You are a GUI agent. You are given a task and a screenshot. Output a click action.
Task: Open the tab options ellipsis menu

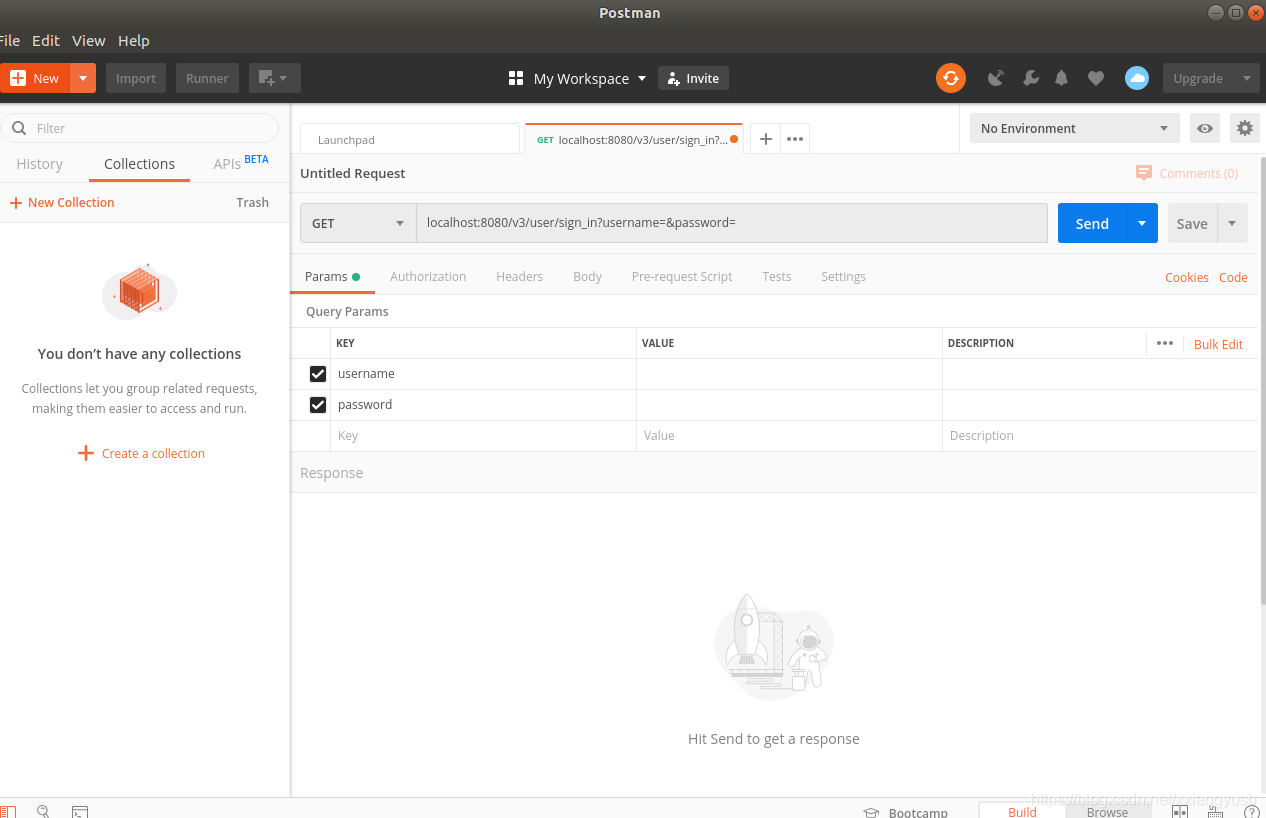[x=795, y=139]
